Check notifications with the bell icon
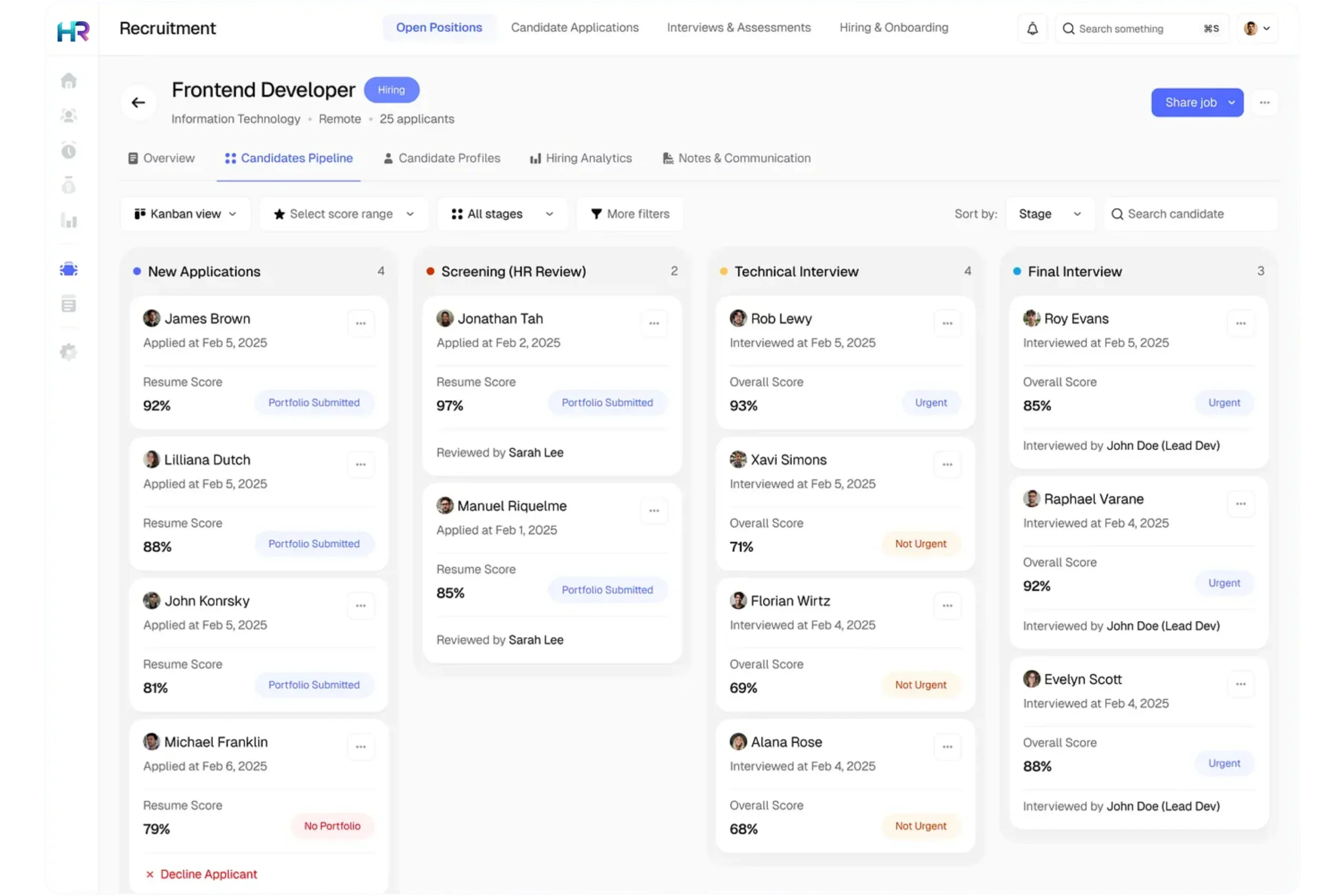The width and height of the screenshot is (1344, 896). point(1032,28)
